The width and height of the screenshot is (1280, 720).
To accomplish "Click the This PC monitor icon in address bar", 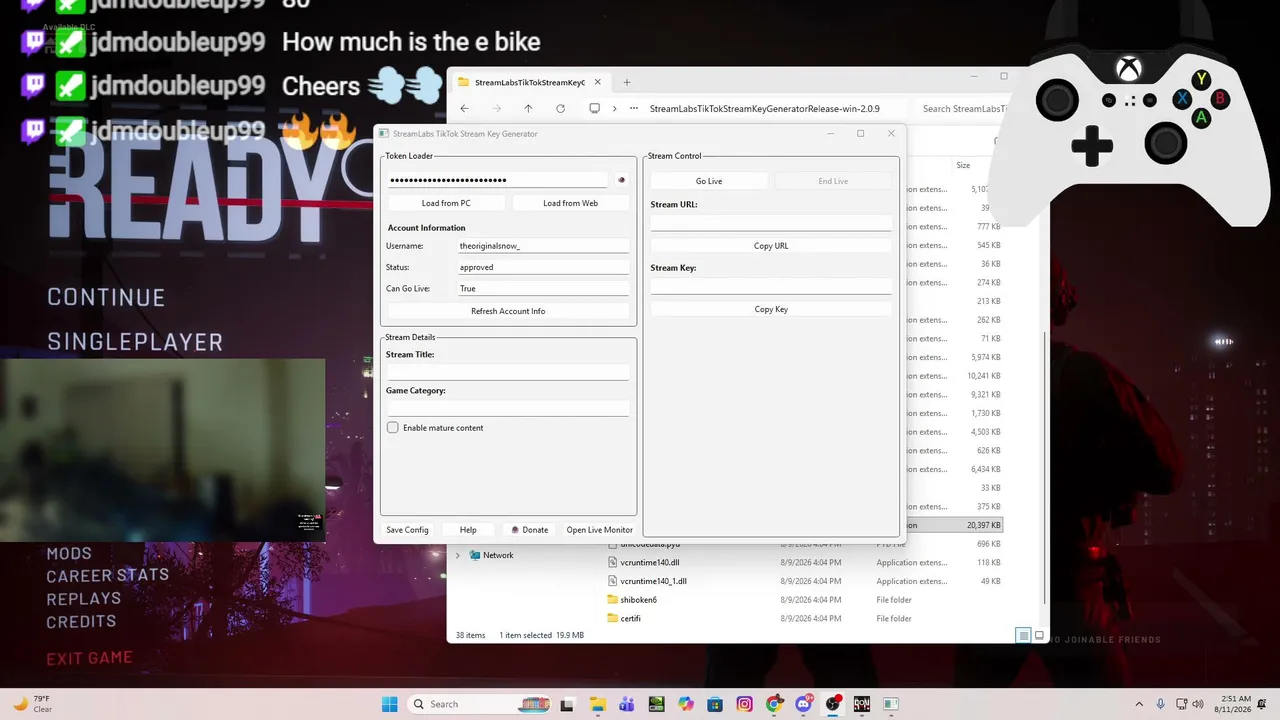I will (x=594, y=108).
